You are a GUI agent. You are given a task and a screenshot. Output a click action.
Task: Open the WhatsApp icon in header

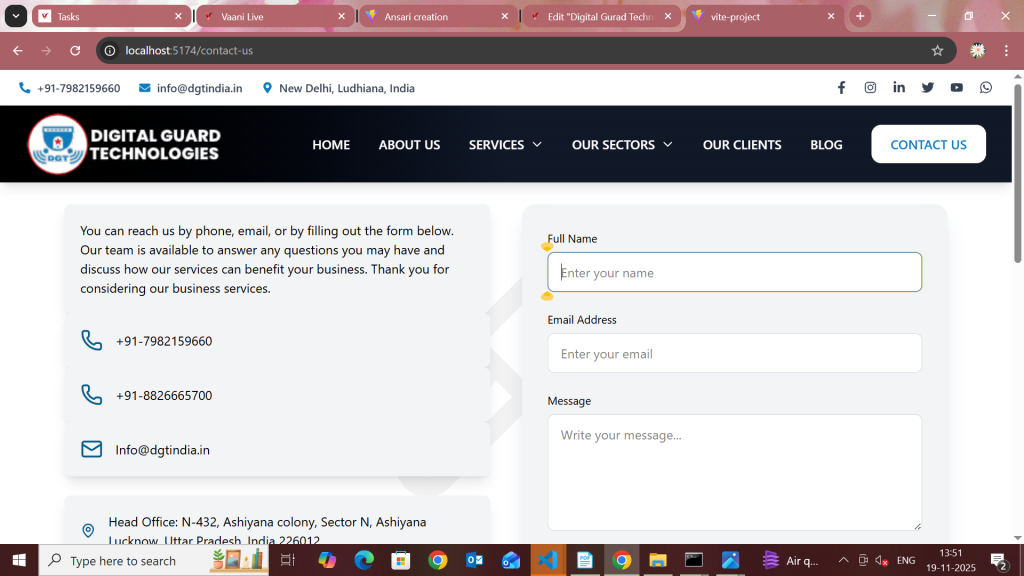point(986,88)
